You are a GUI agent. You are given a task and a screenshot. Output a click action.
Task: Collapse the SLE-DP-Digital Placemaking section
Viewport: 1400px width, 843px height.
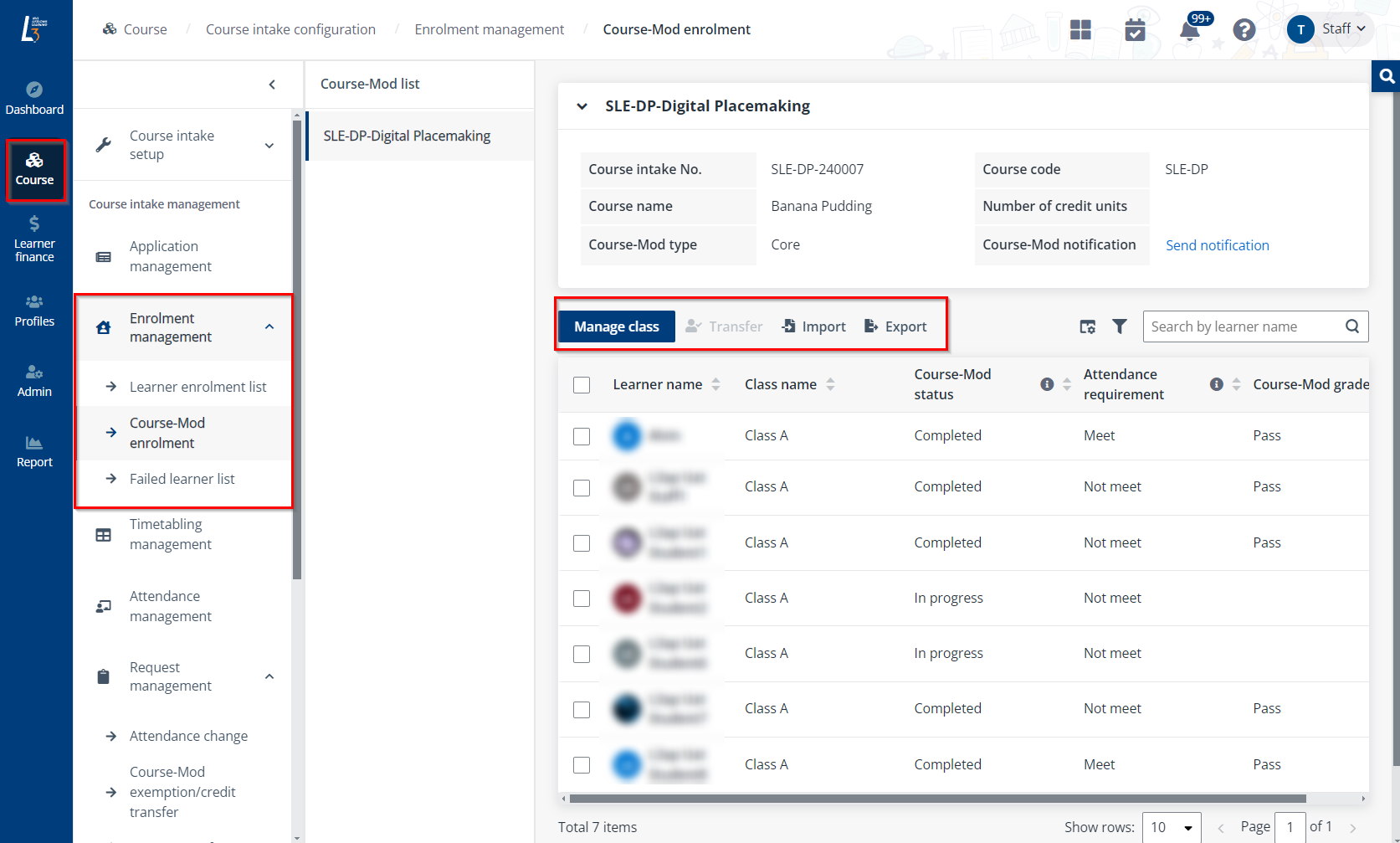point(582,106)
